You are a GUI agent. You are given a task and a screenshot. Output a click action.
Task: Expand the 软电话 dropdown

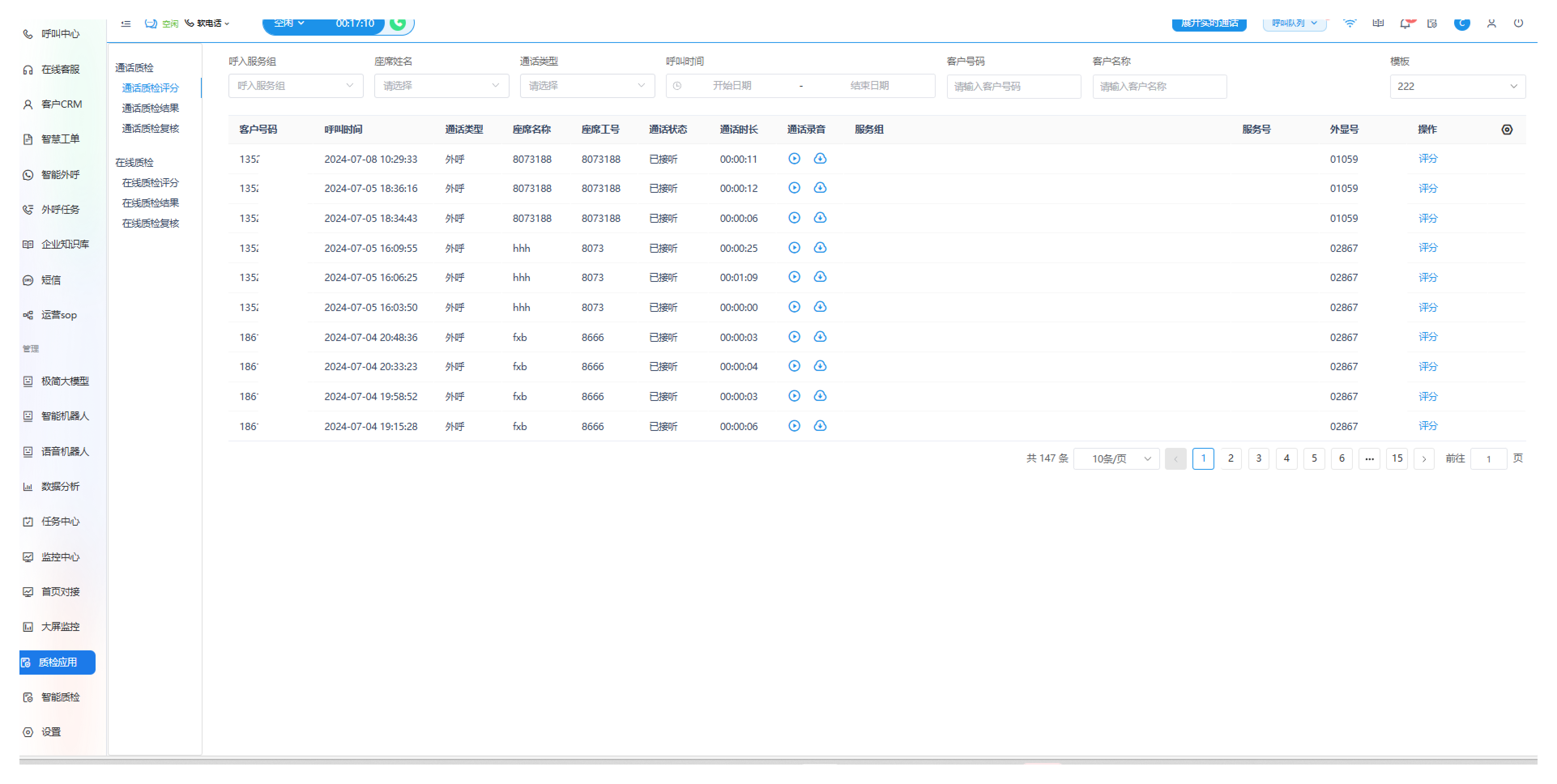(207, 23)
